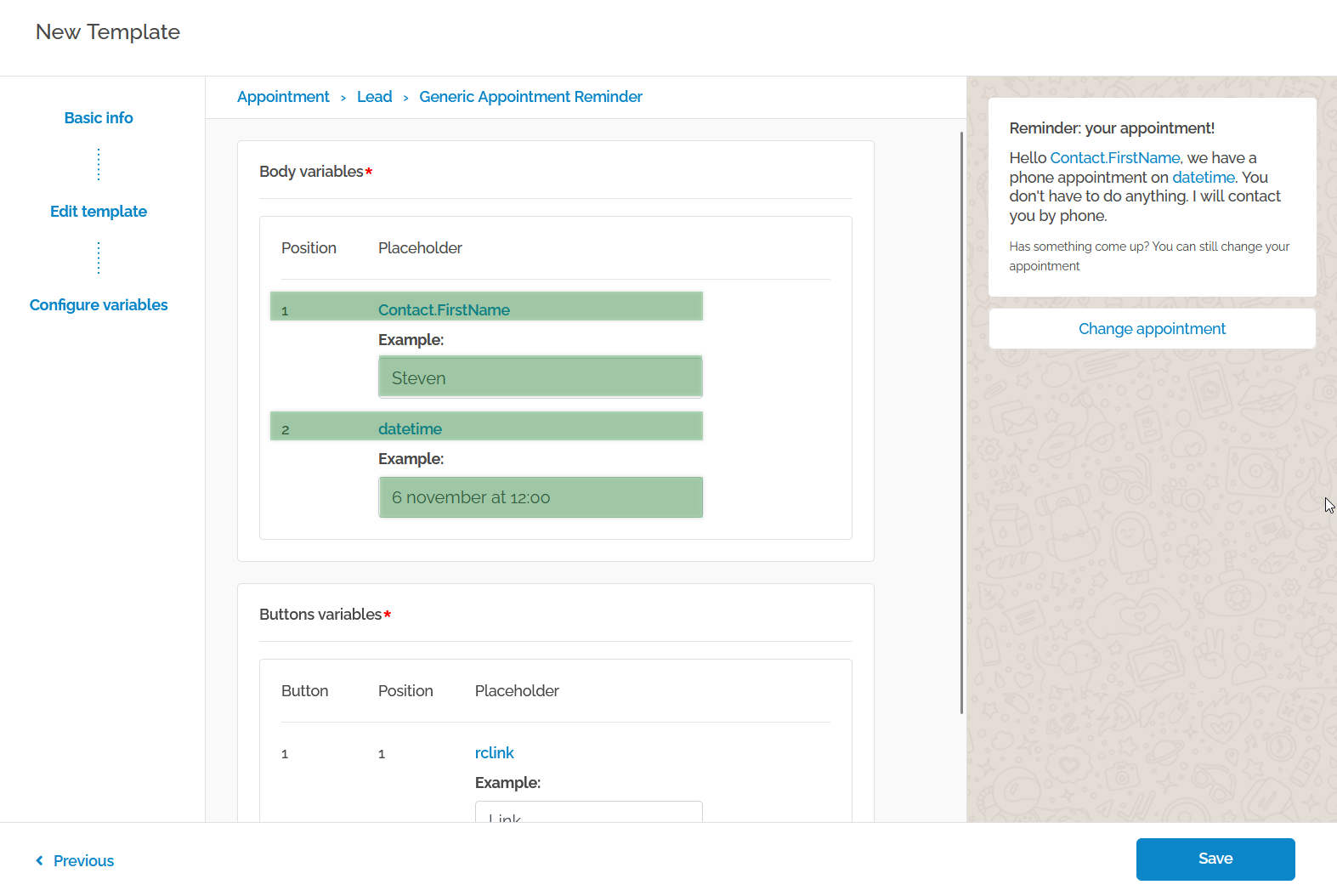Click the datetime placeholder row
Image resolution: width=1337 pixels, height=896 pixels.
pyautogui.click(x=486, y=426)
